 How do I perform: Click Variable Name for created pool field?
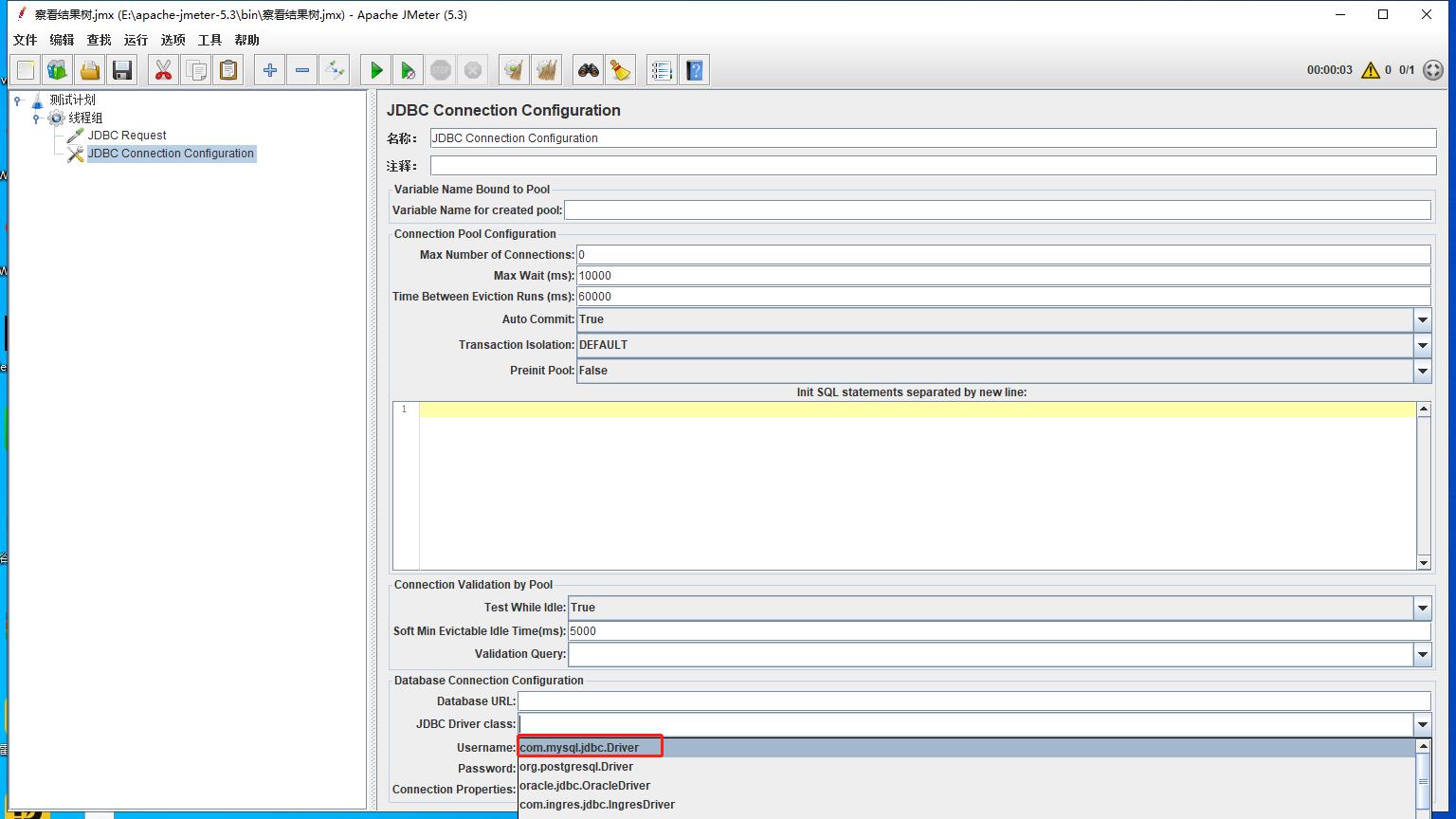[x=997, y=210]
